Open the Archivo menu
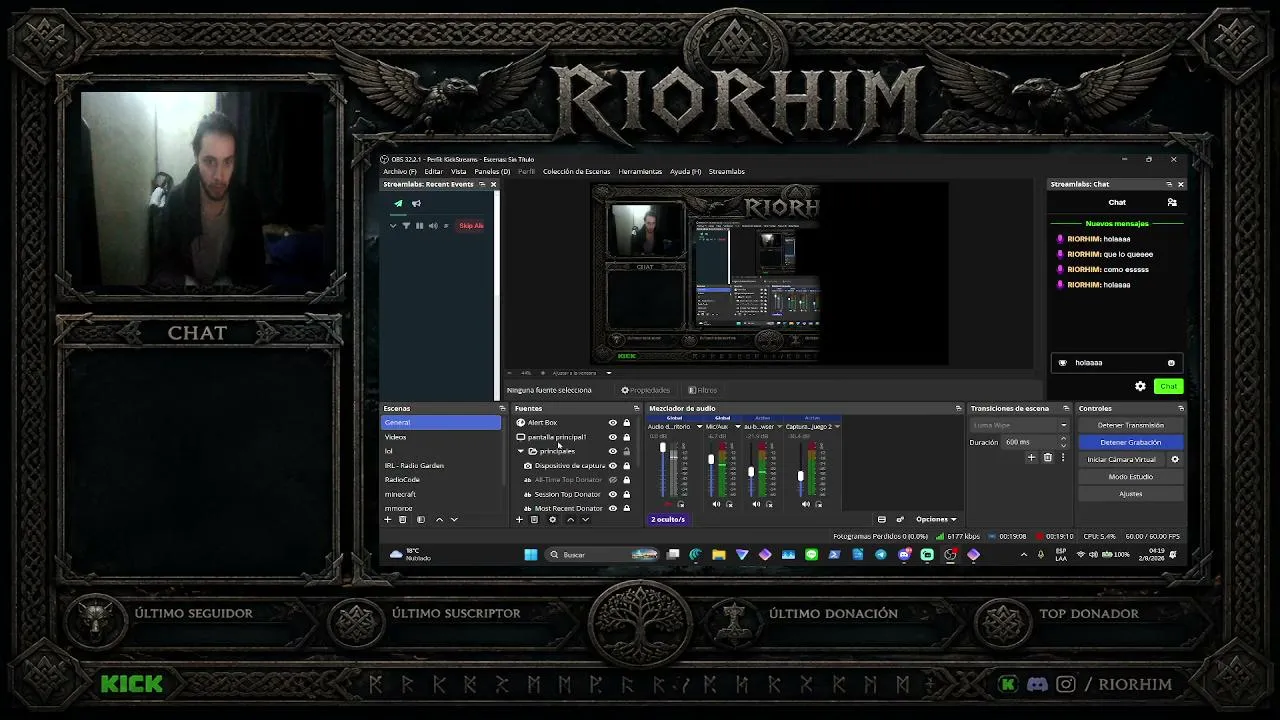 [400, 171]
